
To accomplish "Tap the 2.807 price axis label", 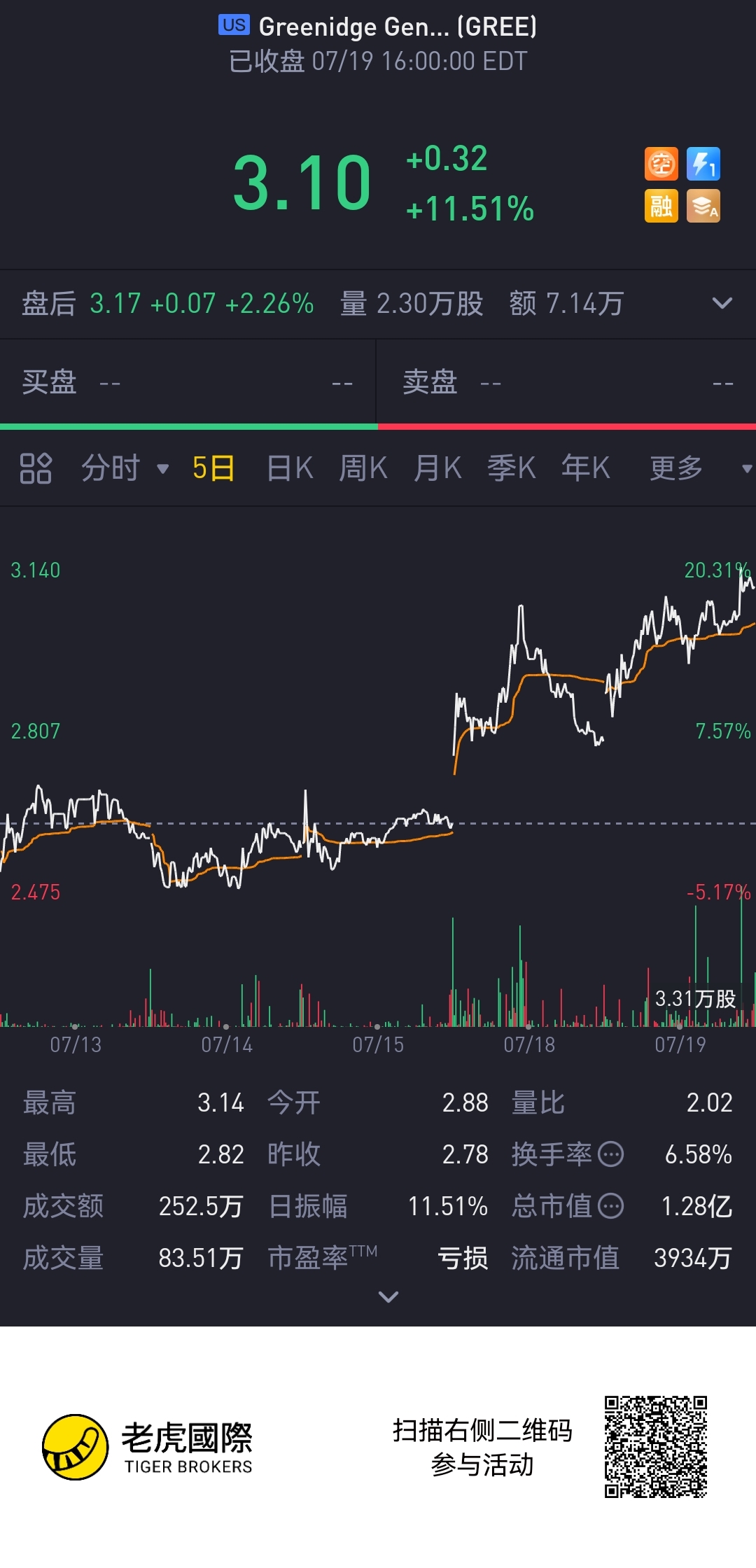I will point(36,731).
